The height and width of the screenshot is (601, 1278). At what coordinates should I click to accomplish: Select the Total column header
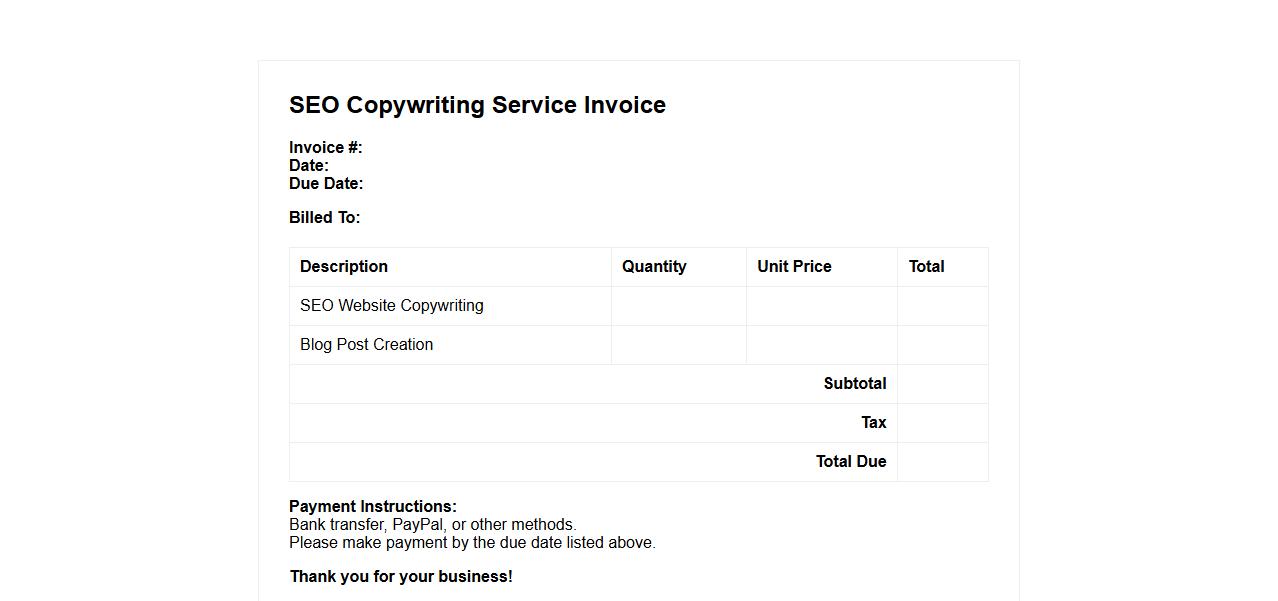pos(926,267)
